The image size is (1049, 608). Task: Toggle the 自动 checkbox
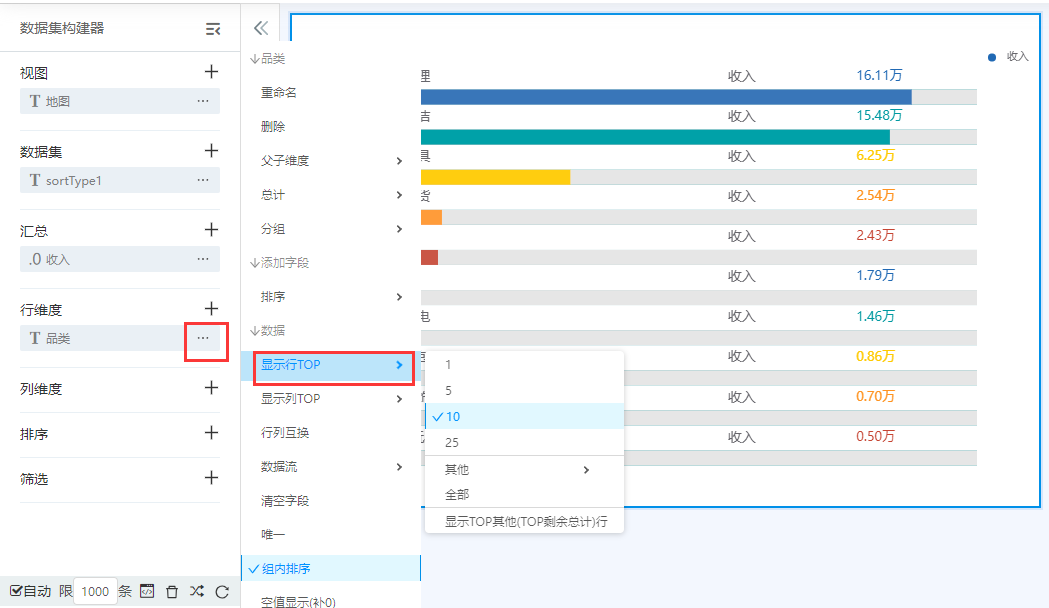pos(16,591)
